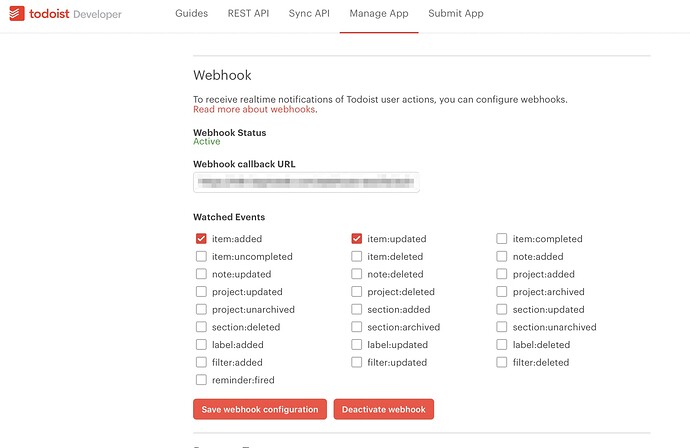This screenshot has width=690, height=448.
Task: Click the Todoist logo icon
Action: click(17, 14)
